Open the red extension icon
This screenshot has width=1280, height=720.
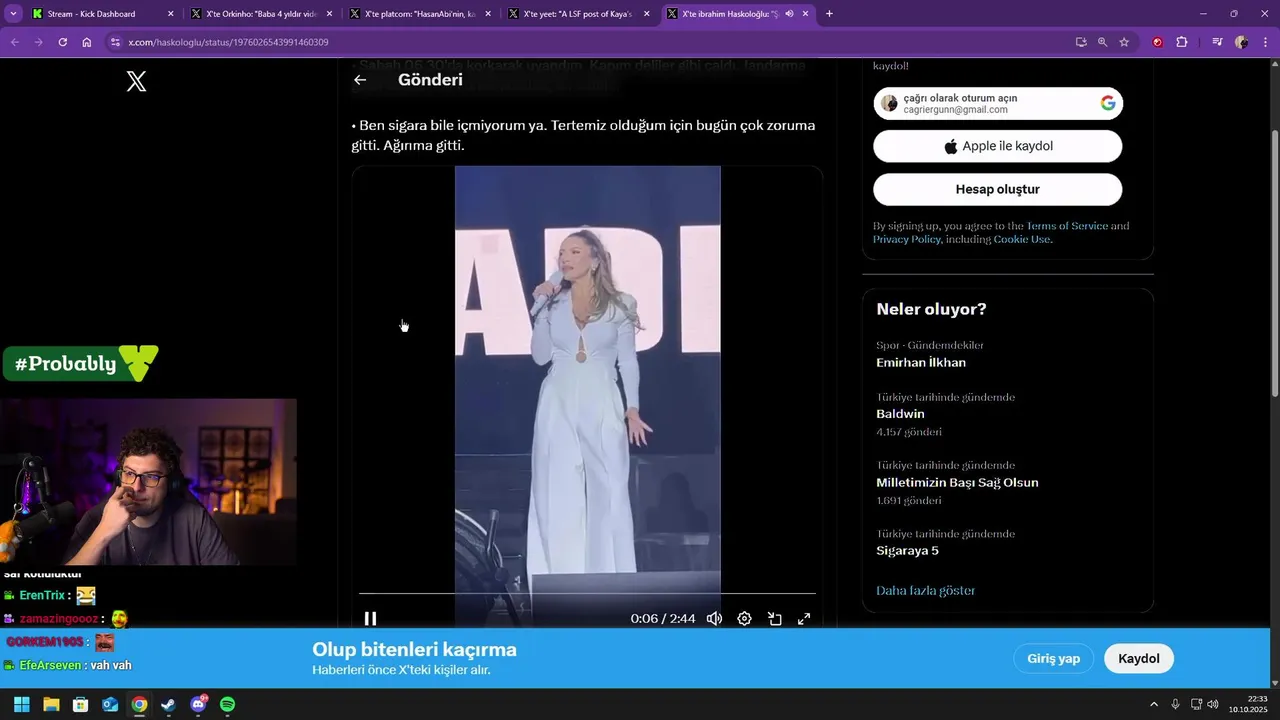click(x=1158, y=42)
